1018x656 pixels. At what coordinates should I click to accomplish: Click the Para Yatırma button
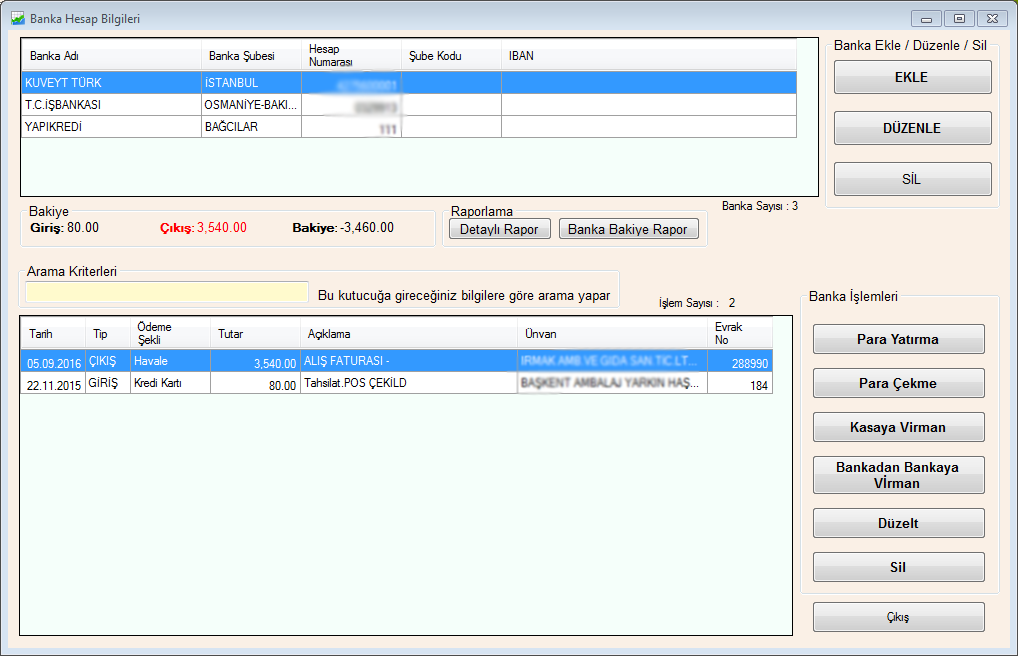(x=899, y=339)
